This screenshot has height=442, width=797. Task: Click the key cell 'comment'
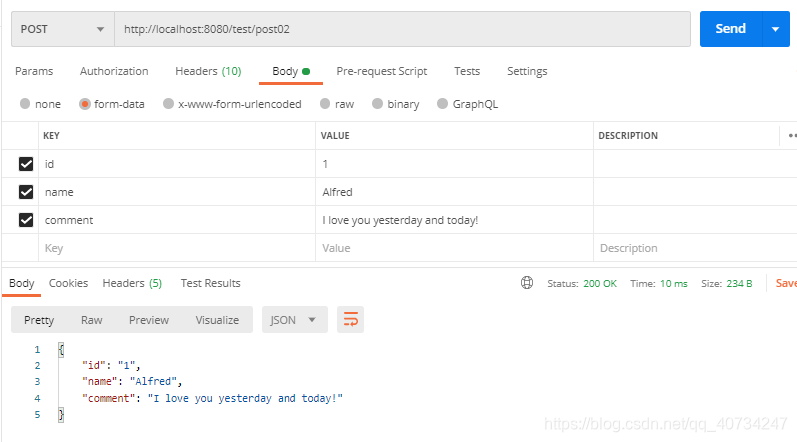177,219
